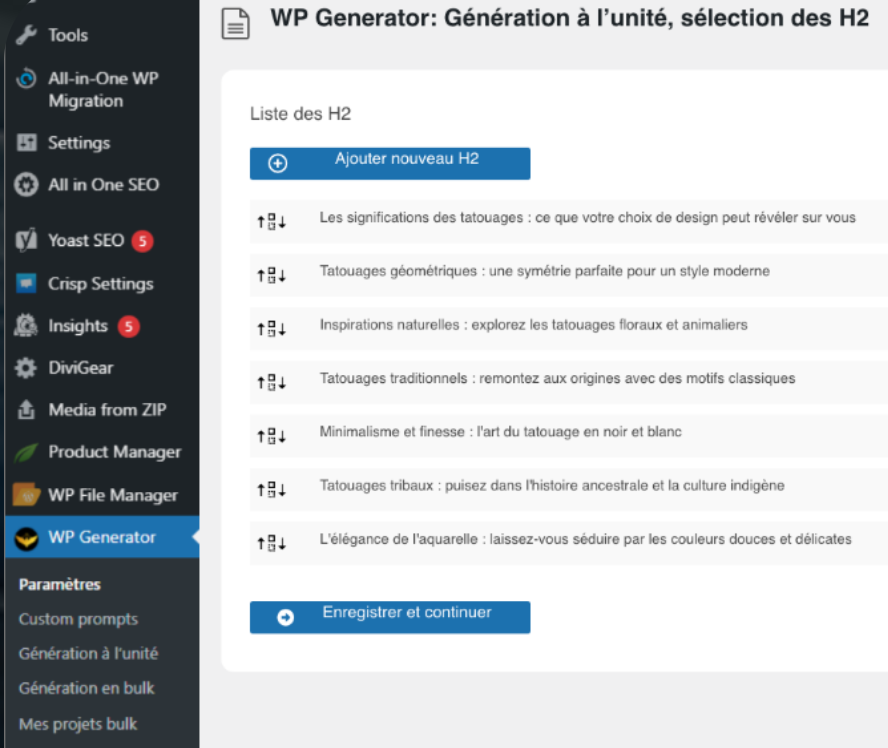Click the 'Liste des H2' heading
Image resolution: width=888 pixels, height=748 pixels.
click(x=301, y=114)
